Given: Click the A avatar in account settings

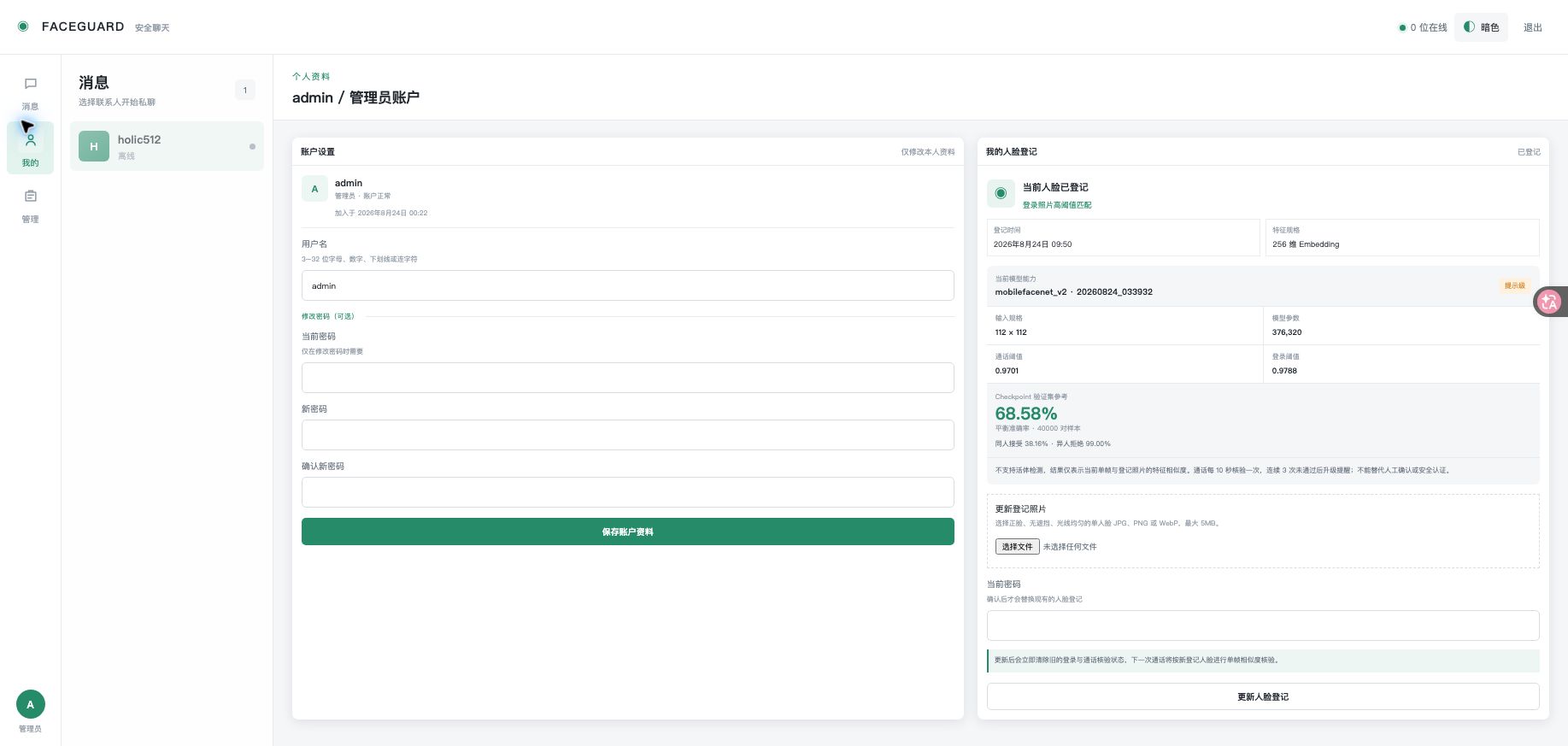Looking at the screenshot, I should point(314,189).
